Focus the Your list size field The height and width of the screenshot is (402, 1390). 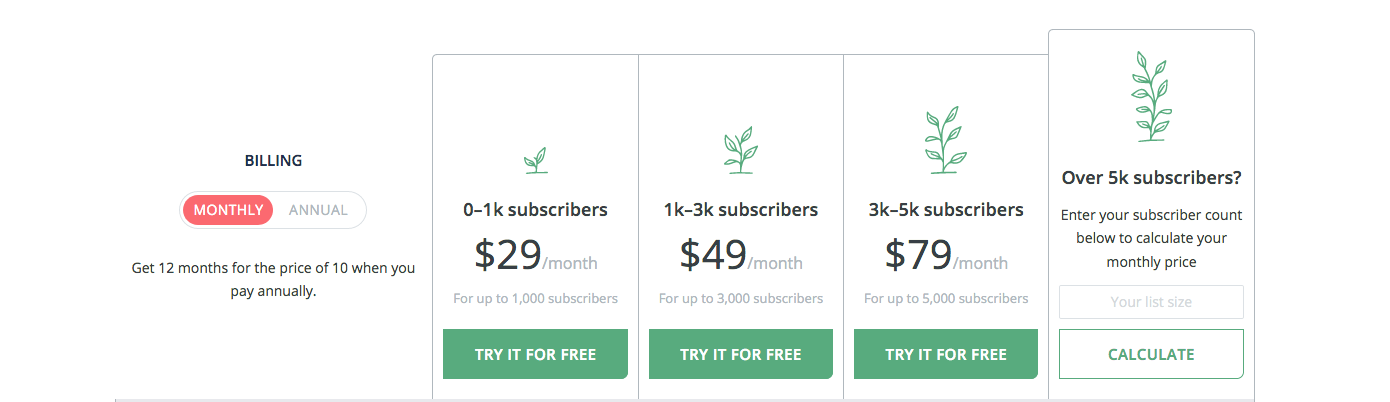(1151, 302)
